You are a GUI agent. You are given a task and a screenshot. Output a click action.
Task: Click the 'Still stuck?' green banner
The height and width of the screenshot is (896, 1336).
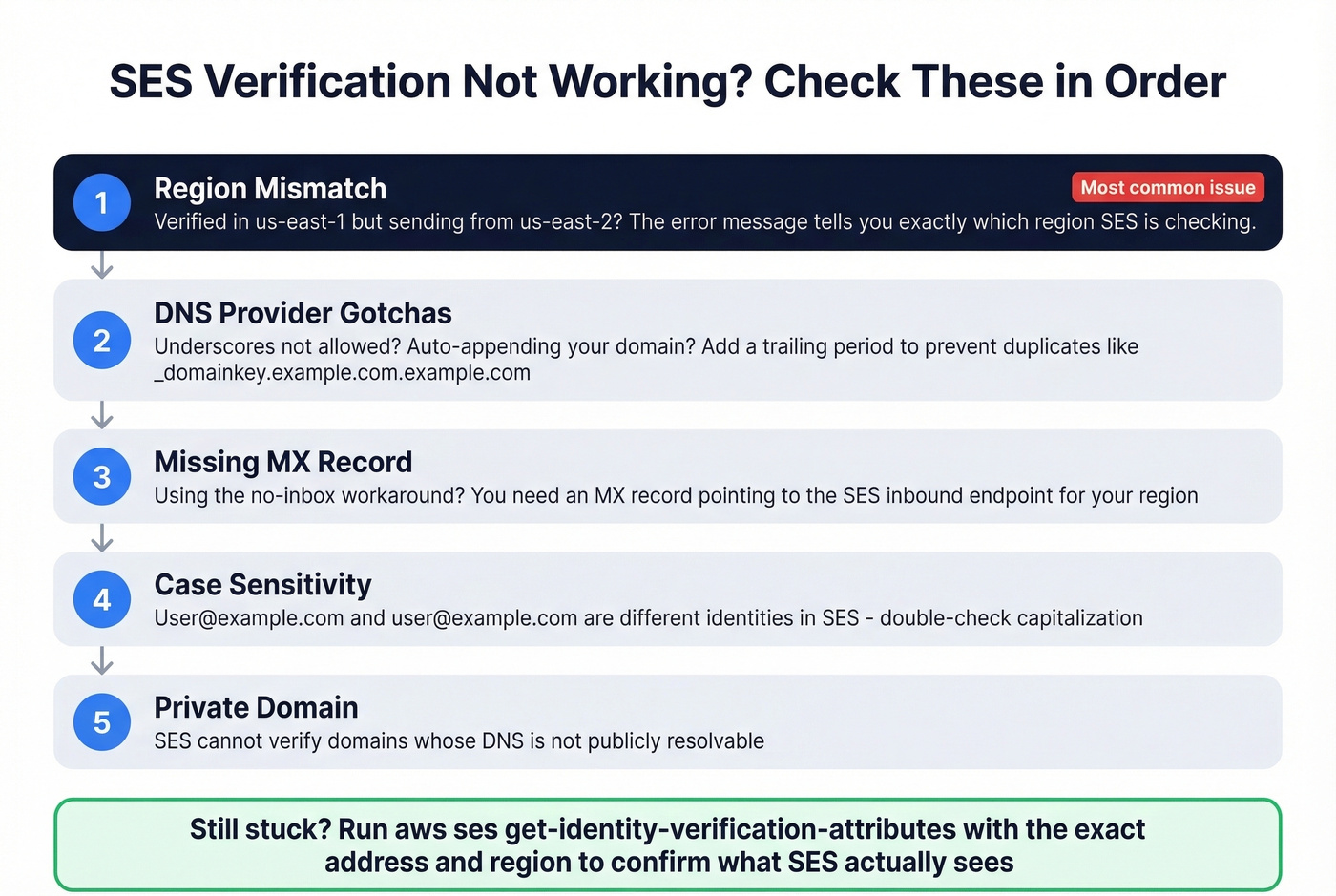click(x=668, y=844)
